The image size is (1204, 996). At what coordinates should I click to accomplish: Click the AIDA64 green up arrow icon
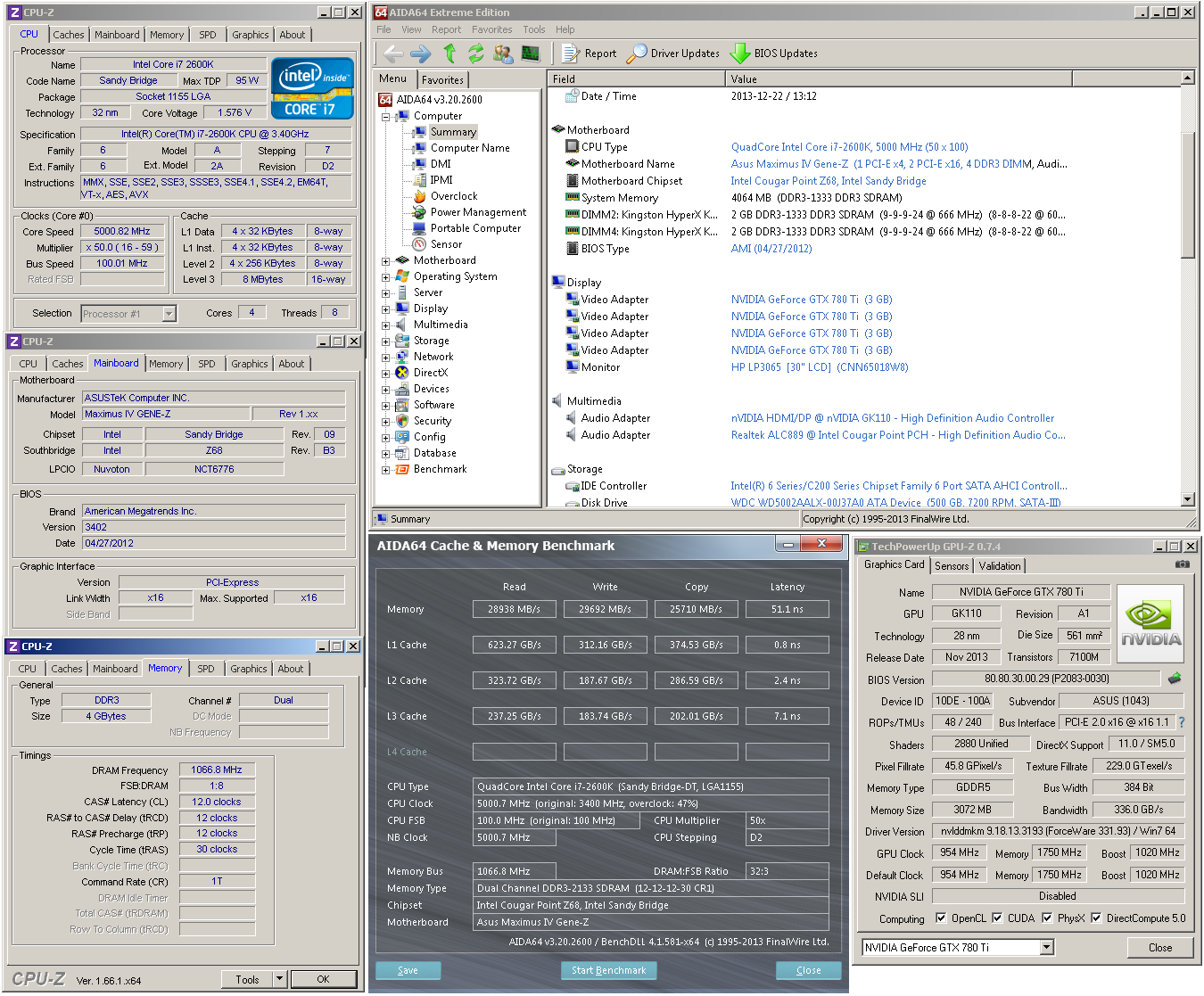[x=449, y=54]
